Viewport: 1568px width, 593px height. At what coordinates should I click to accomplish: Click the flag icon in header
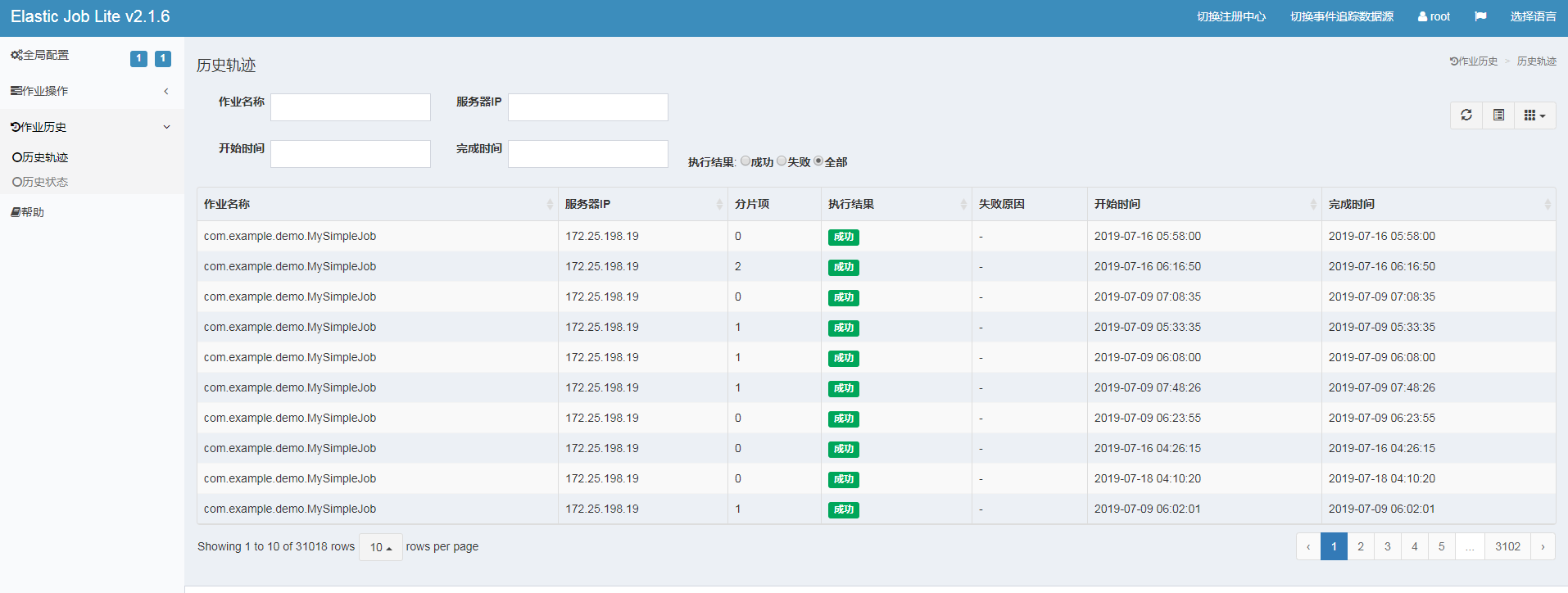(1480, 16)
